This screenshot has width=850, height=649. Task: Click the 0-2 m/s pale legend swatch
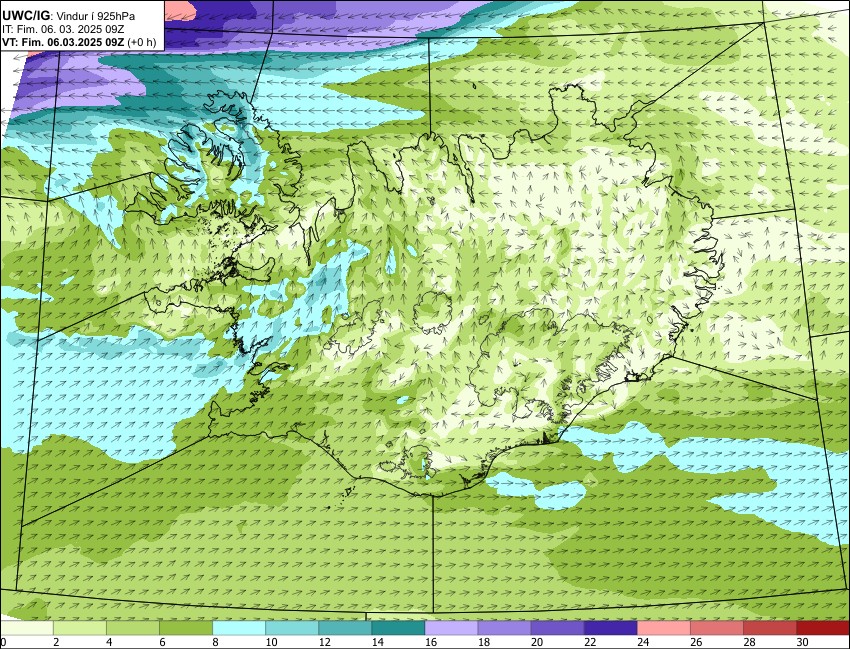27,628
